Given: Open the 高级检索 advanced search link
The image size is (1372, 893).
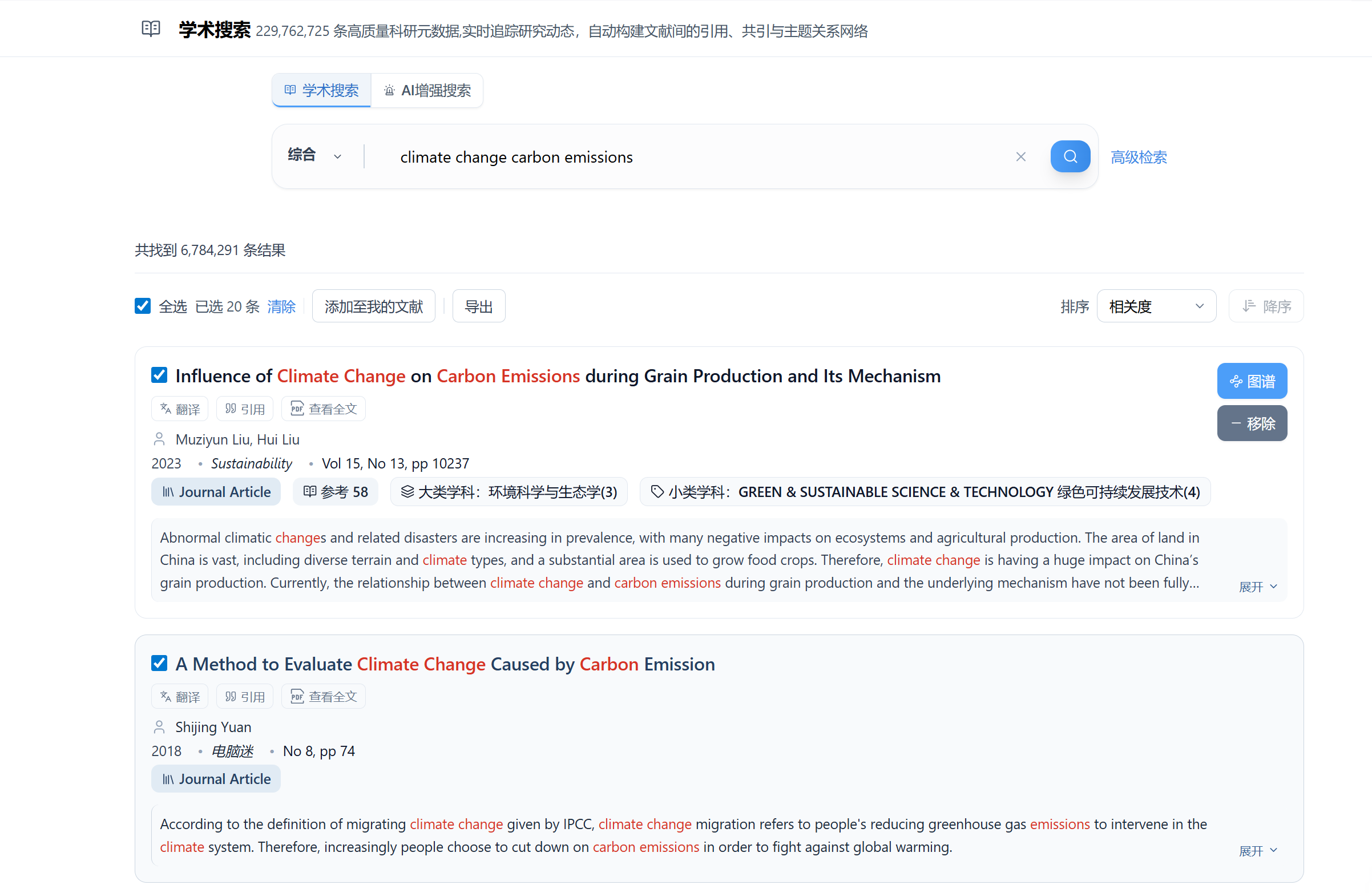Looking at the screenshot, I should tap(1138, 157).
